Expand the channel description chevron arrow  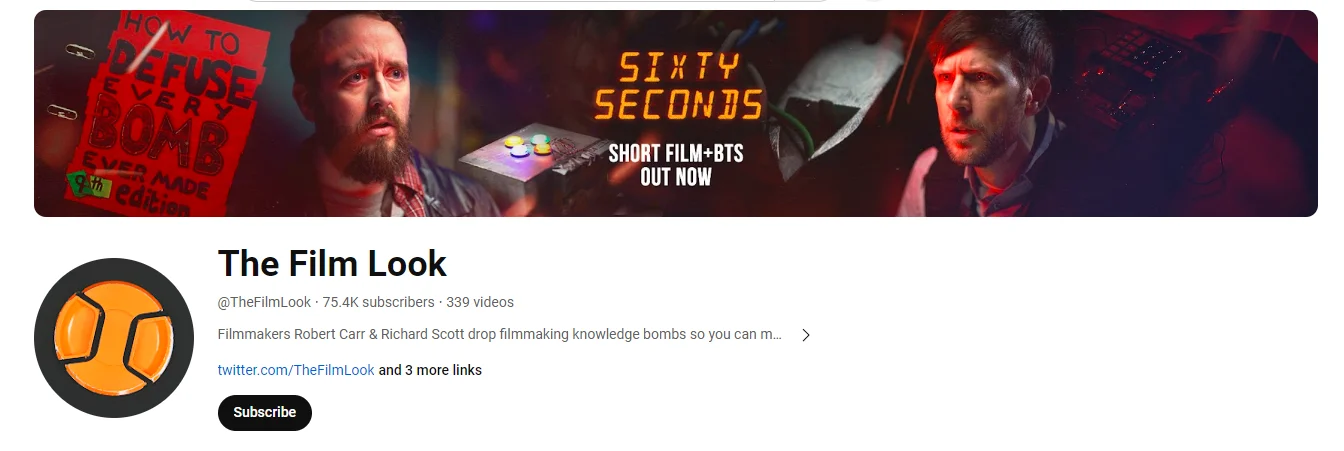(x=806, y=335)
